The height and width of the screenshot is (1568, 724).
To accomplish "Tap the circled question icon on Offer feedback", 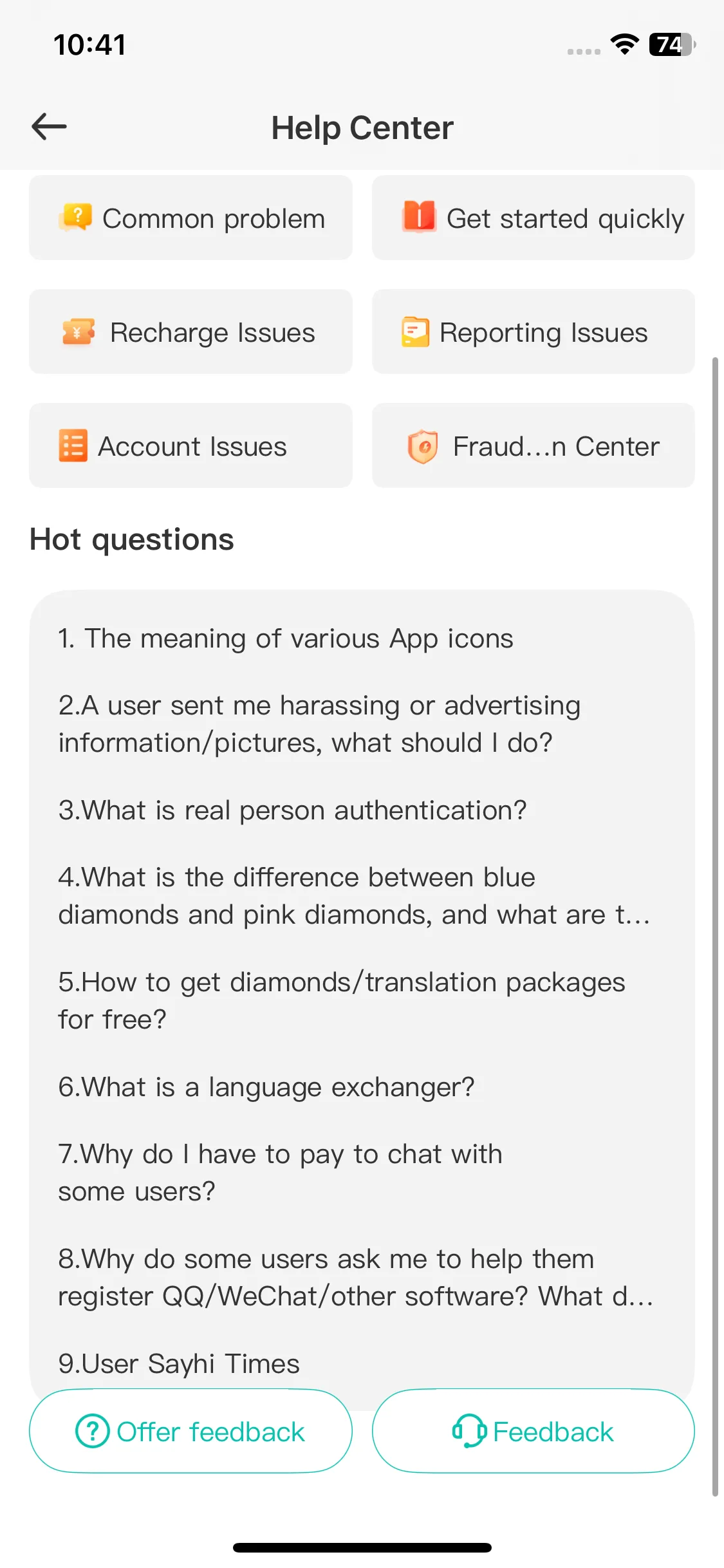I will coord(93,1431).
